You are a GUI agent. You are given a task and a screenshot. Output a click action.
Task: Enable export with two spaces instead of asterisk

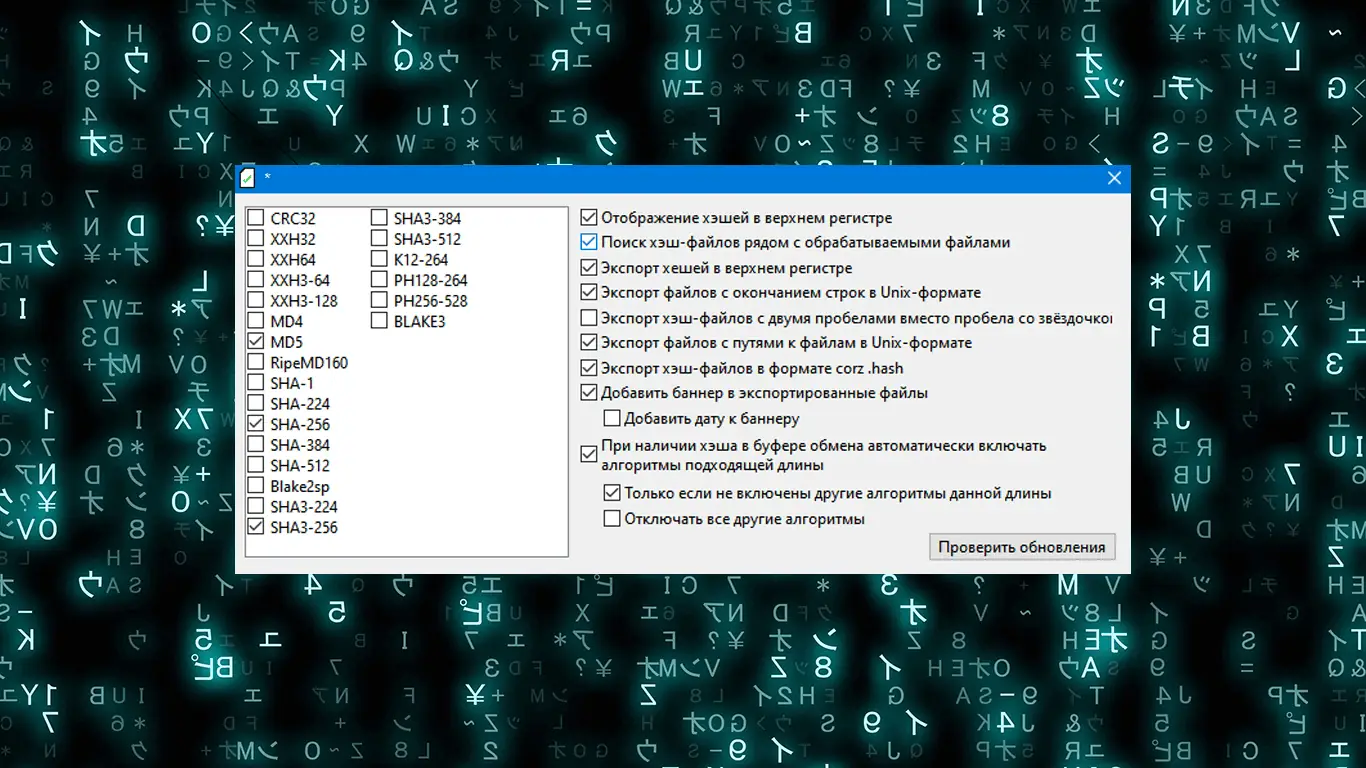point(589,318)
